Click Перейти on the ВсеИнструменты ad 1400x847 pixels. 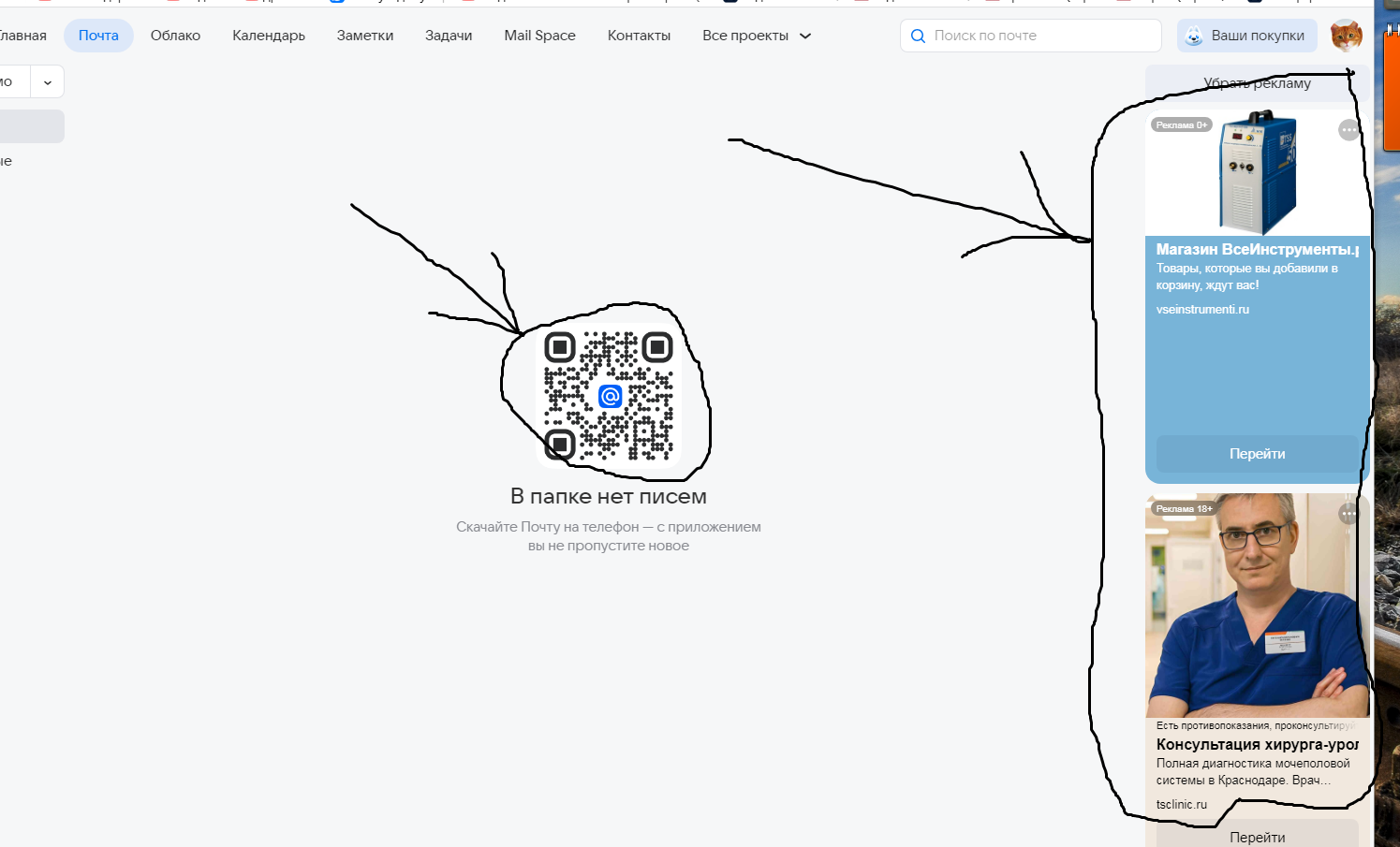(1258, 453)
